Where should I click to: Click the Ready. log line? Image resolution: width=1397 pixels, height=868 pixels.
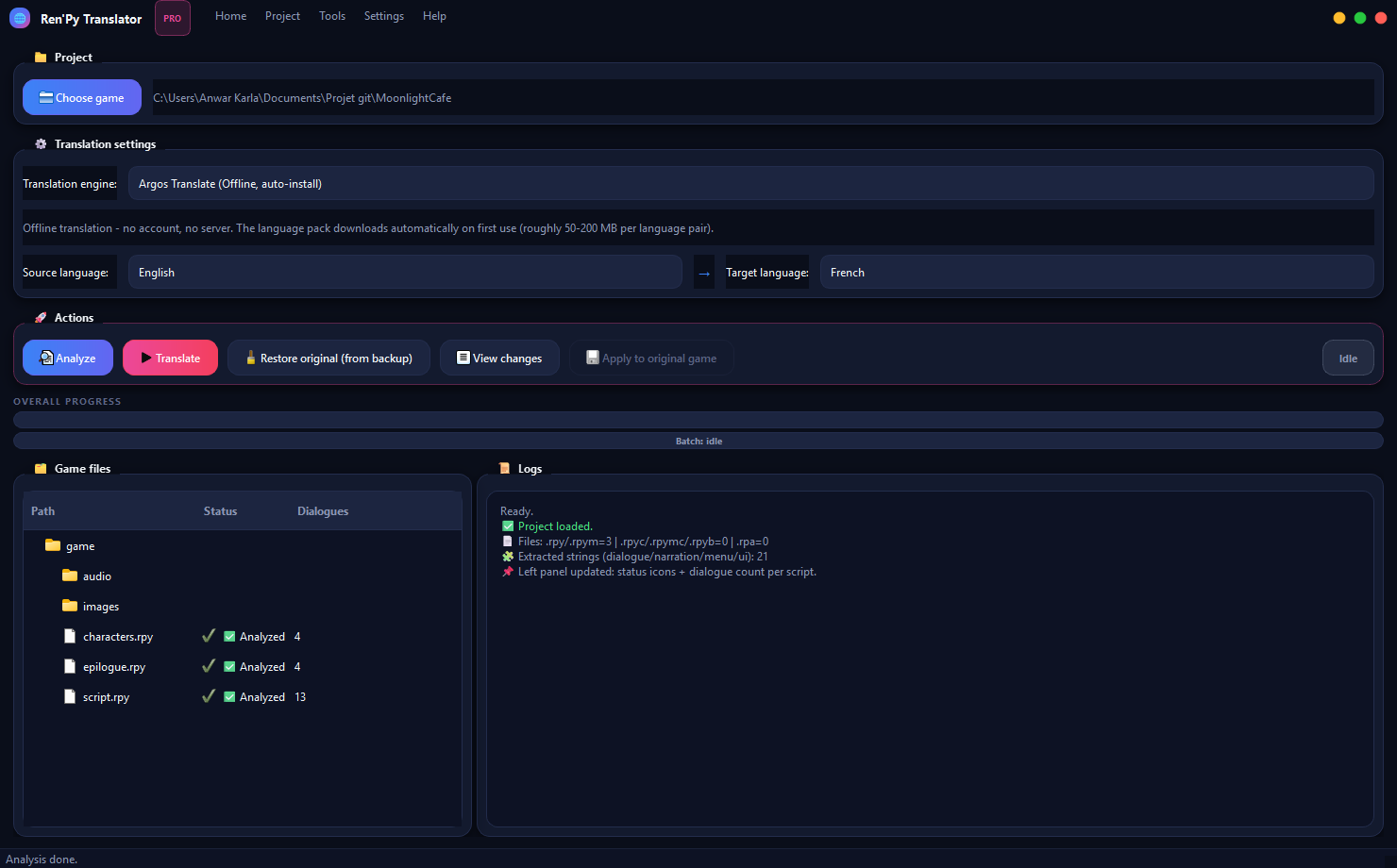[x=516, y=511]
